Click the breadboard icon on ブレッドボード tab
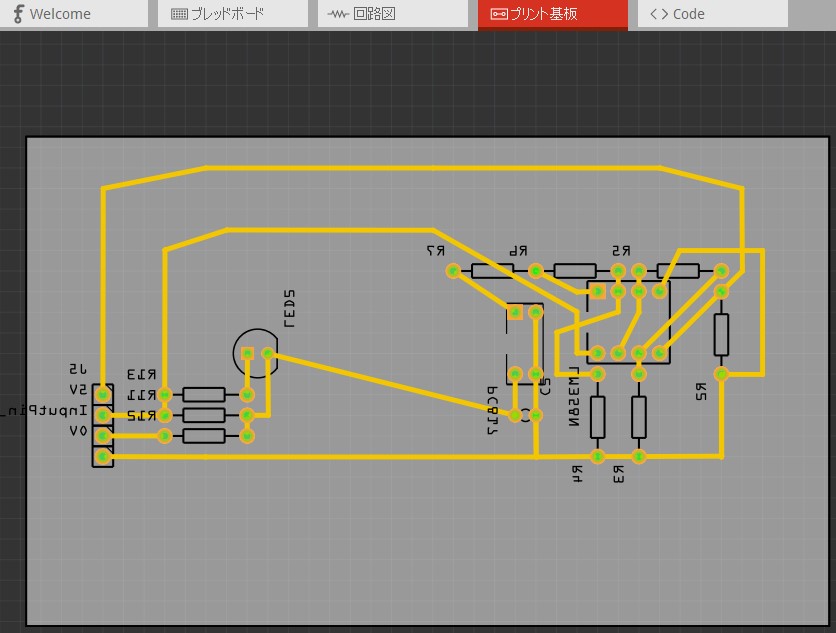The image size is (836, 633). [179, 14]
